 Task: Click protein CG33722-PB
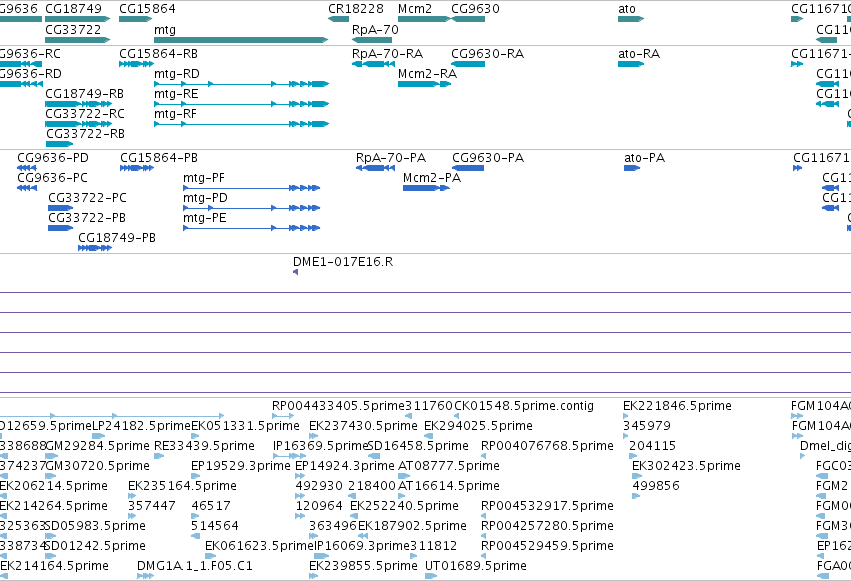(60, 228)
